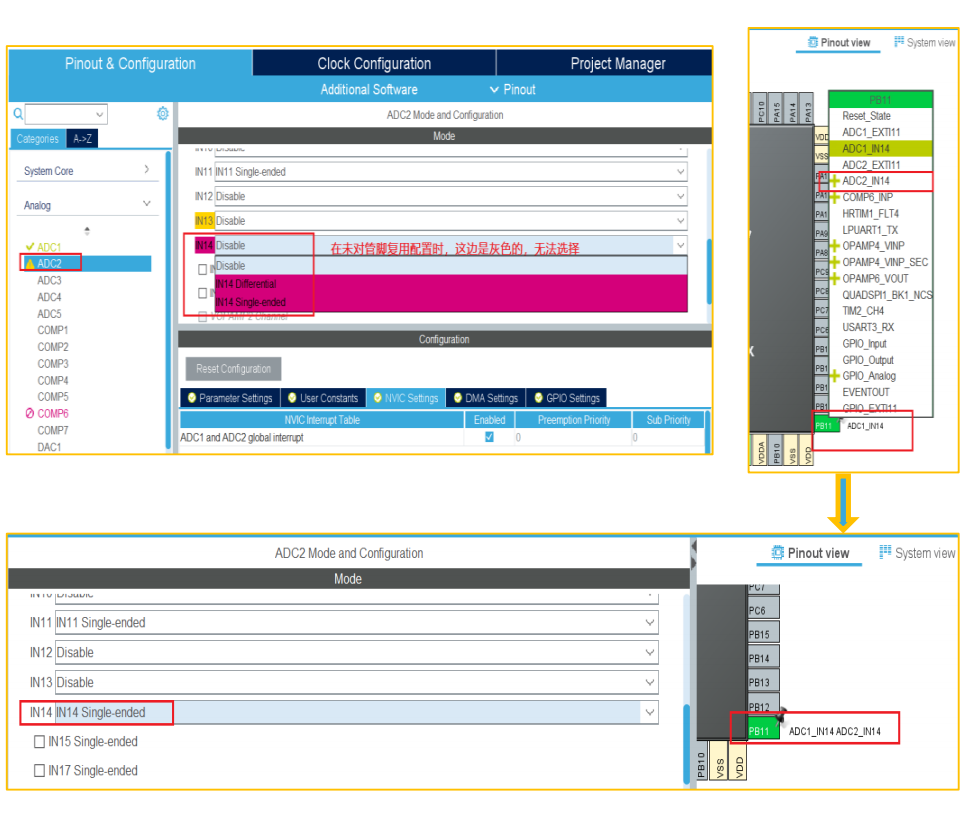This screenshot has width=971, height=823.
Task: Open the NVIC Settings tab
Action: pyautogui.click(x=406, y=398)
